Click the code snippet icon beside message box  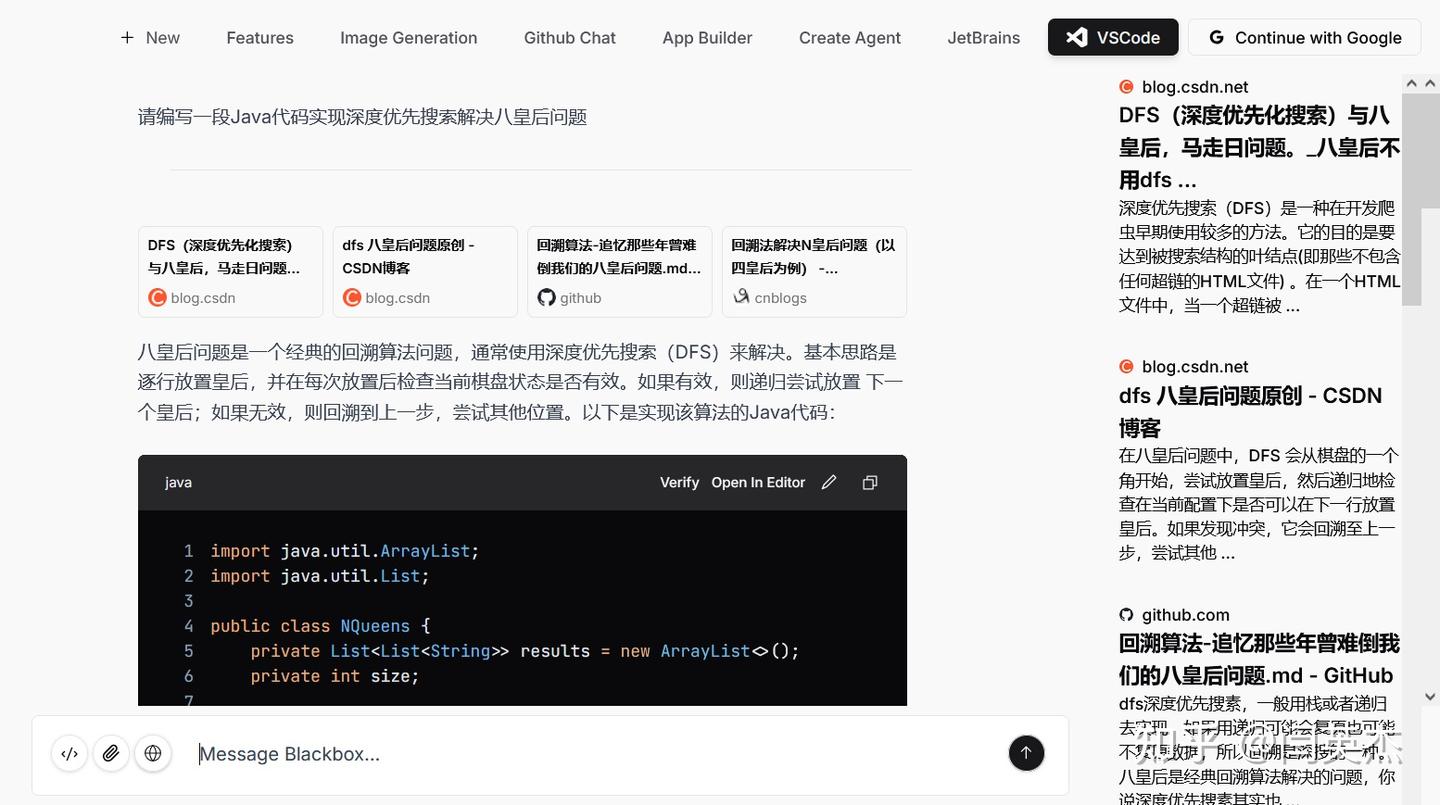tap(70, 753)
